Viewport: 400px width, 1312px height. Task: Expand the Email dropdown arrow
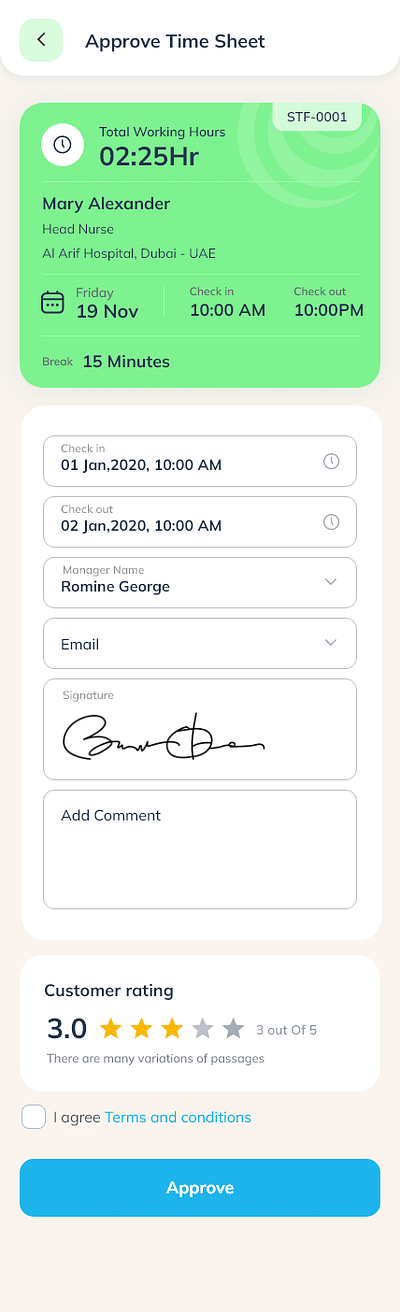click(331, 643)
